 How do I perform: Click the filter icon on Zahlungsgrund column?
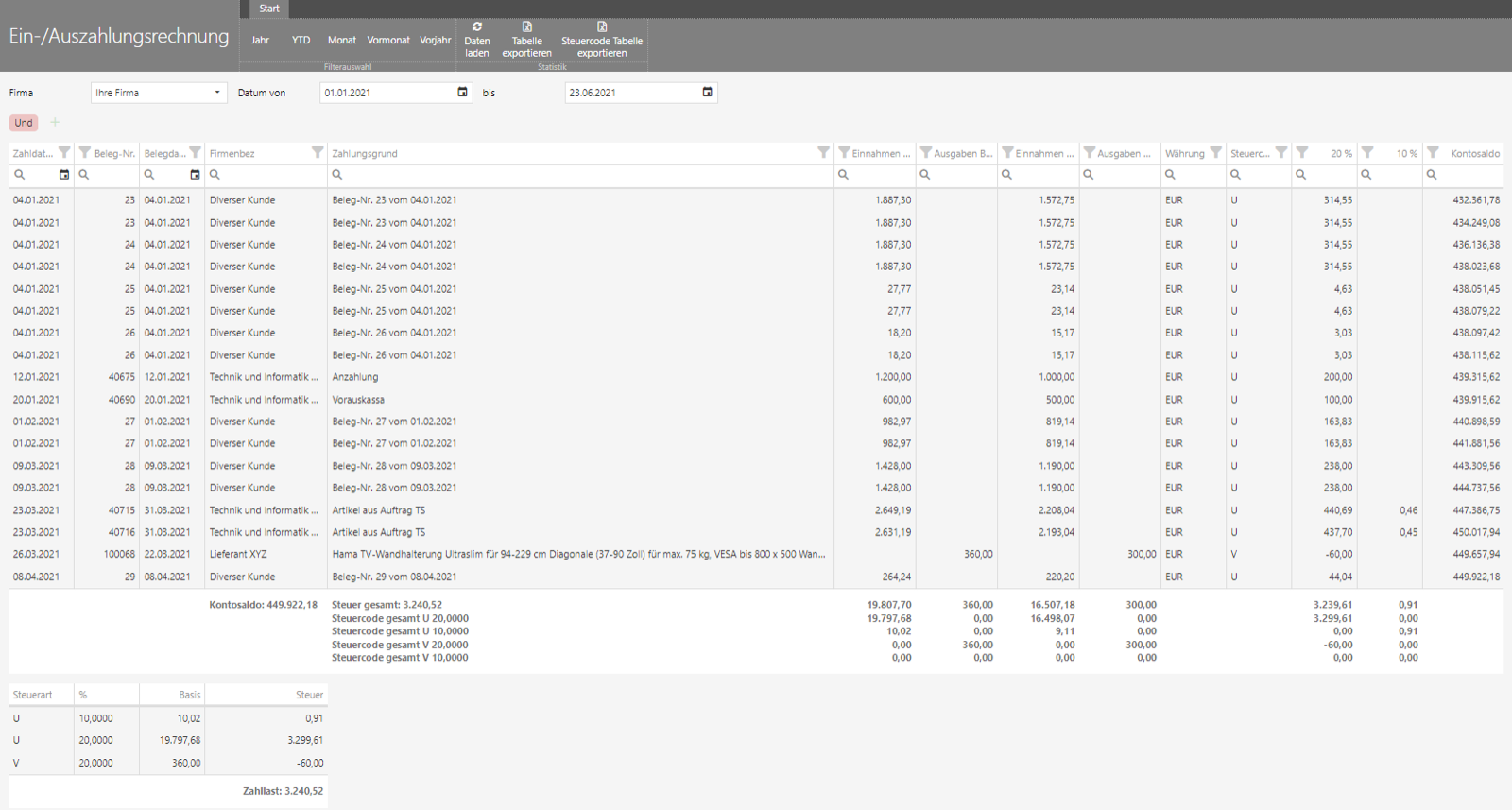(x=823, y=152)
